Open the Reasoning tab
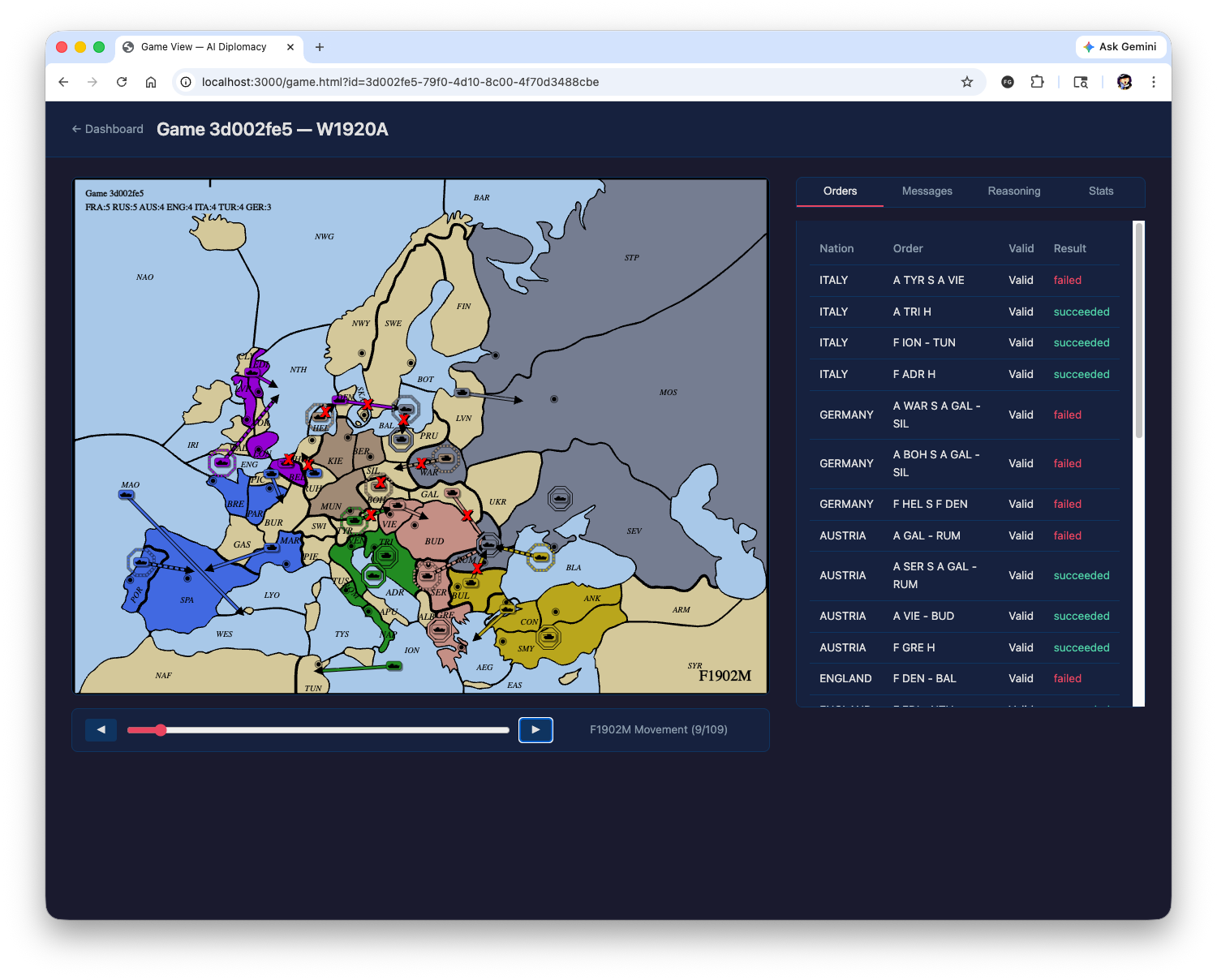The width and height of the screenshot is (1217, 980). click(1013, 191)
